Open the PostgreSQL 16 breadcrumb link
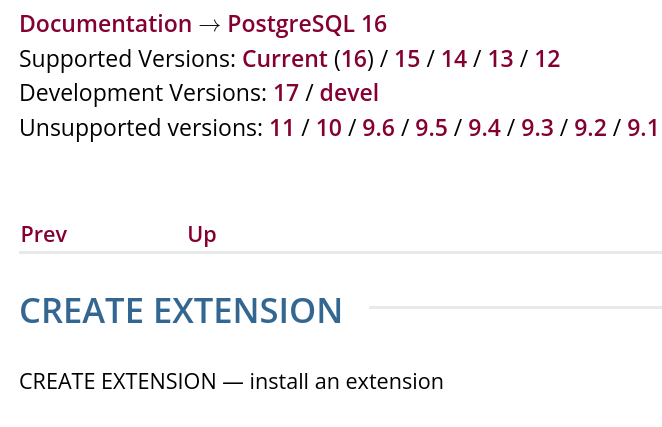This screenshot has width=662, height=427. click(307, 24)
